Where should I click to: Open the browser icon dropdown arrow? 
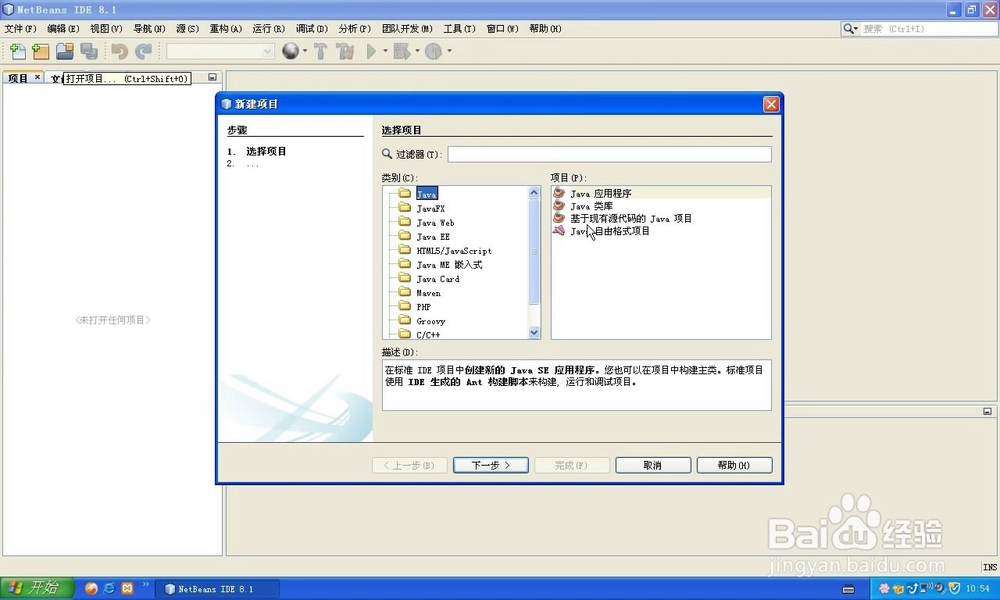point(305,51)
